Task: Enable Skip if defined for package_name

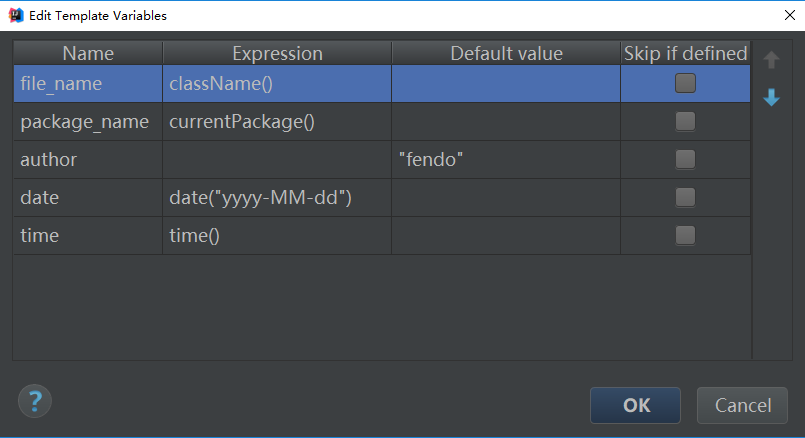Action: (685, 121)
